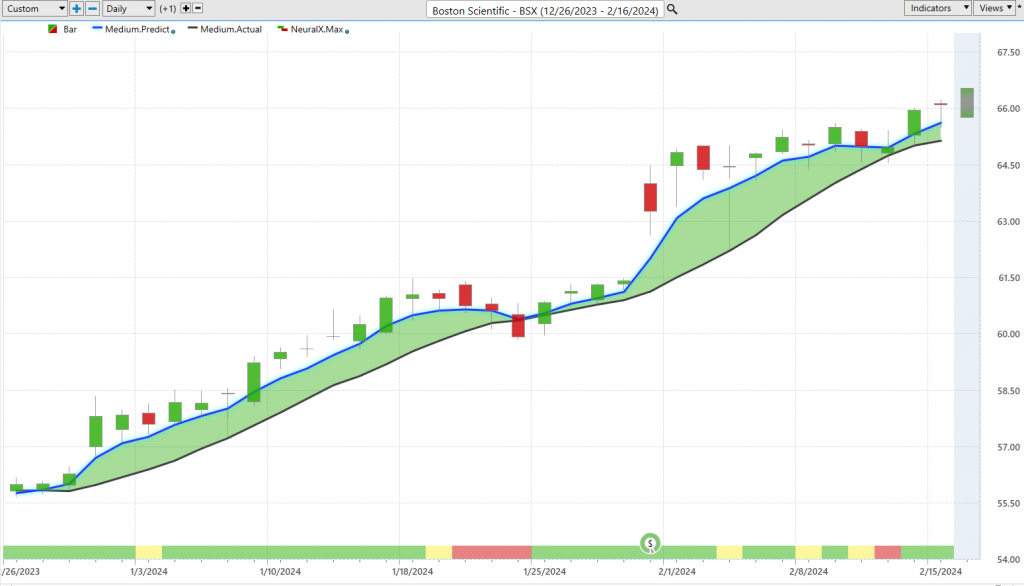
Task: Click the gray forecast bar at chart right
Action: pos(967,103)
